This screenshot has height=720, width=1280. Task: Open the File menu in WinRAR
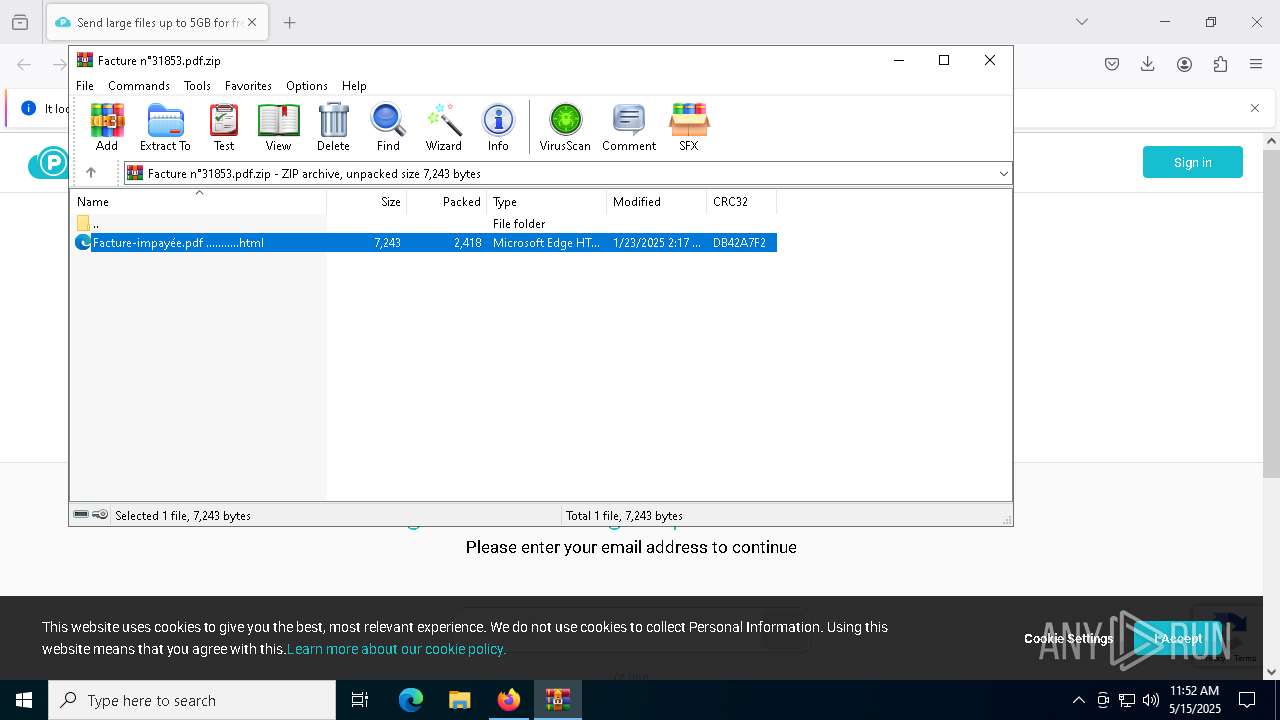click(85, 86)
